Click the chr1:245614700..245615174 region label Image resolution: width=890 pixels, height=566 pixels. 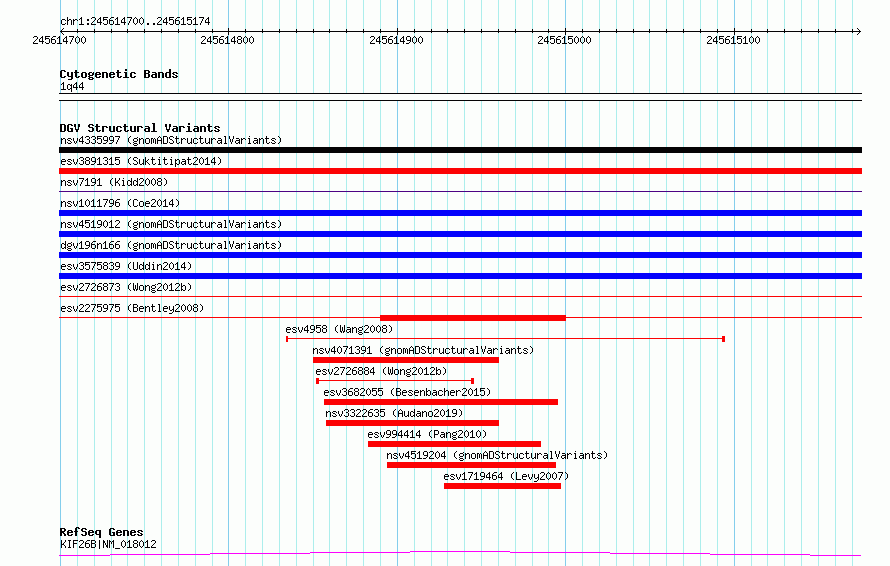[x=135, y=22]
